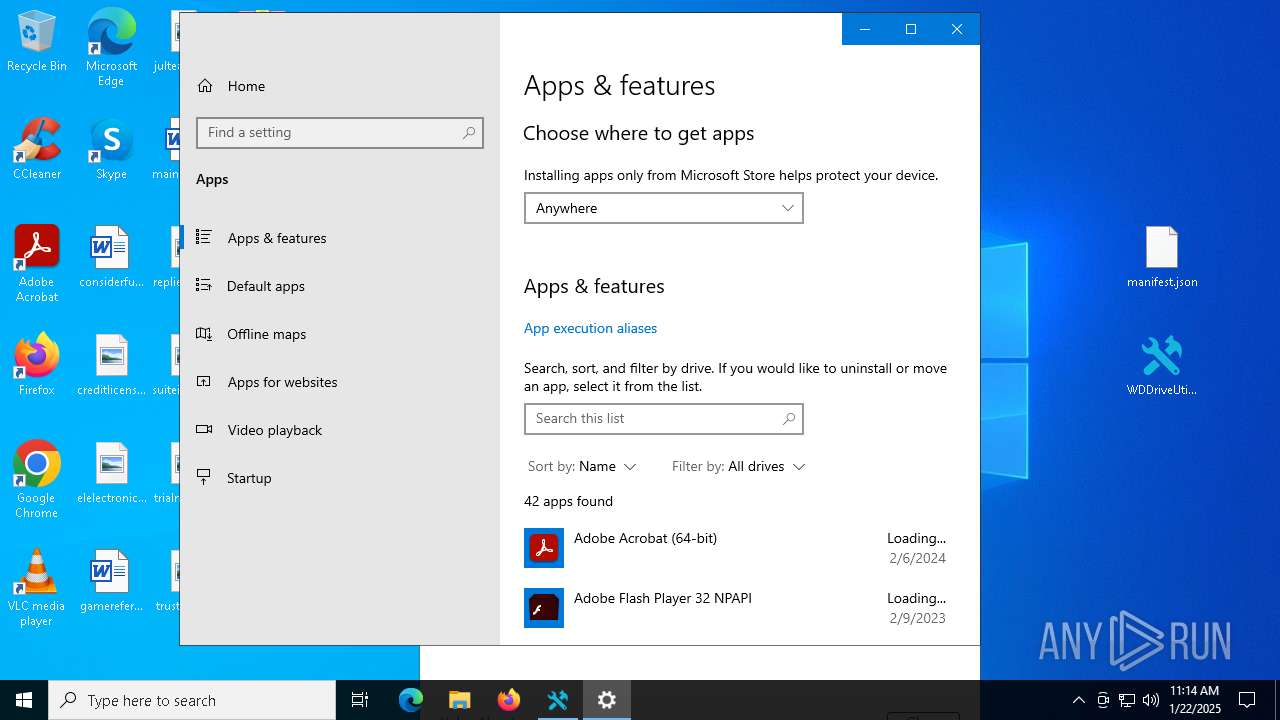Open Task View on taskbar

click(x=360, y=700)
